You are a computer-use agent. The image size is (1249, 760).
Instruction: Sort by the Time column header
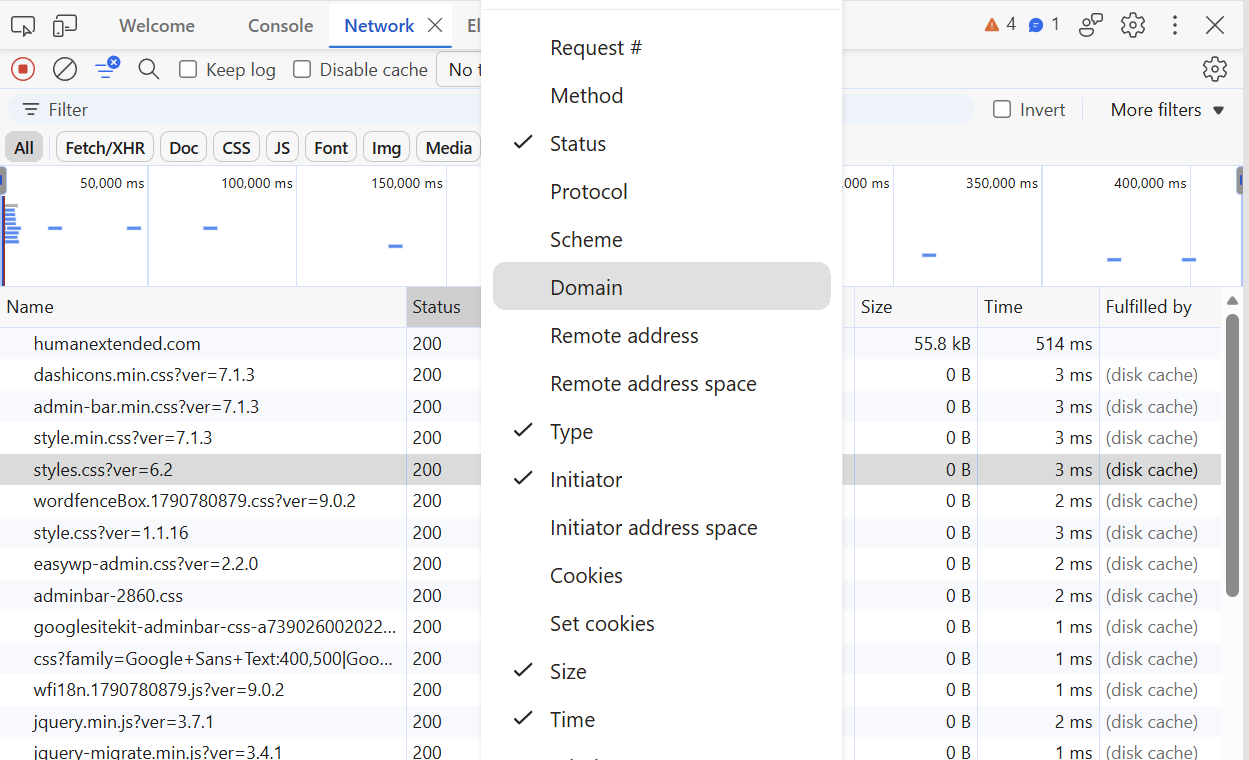point(1038,307)
